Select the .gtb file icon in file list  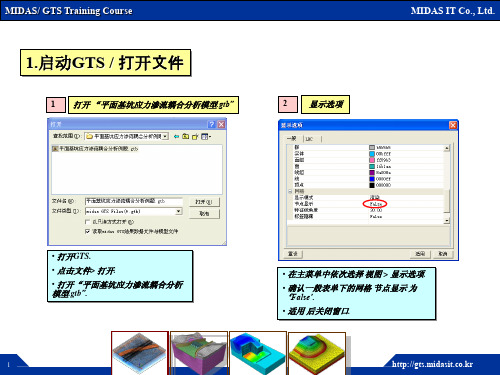tap(55, 148)
